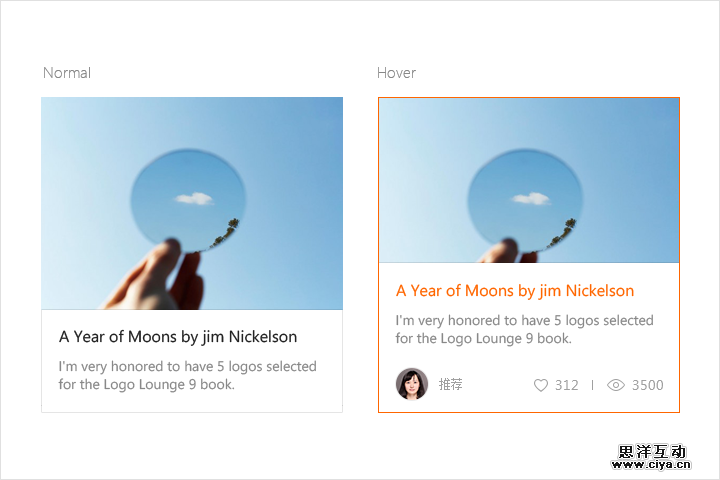The image size is (720, 480).
Task: Click the divider between likes and views
Action: tap(592, 385)
